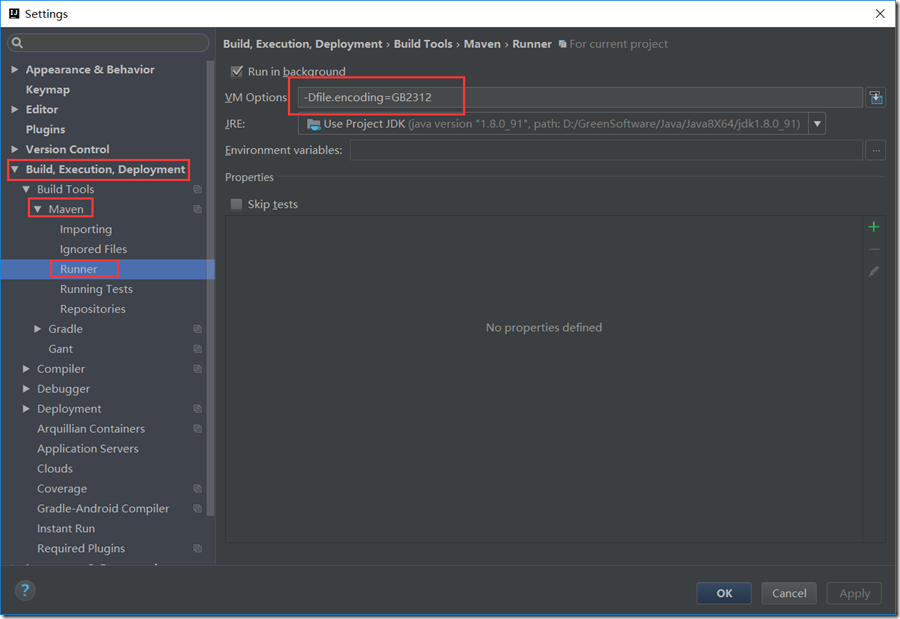Click project-level icon next to Maven
This screenshot has width=900, height=619.
point(197,210)
